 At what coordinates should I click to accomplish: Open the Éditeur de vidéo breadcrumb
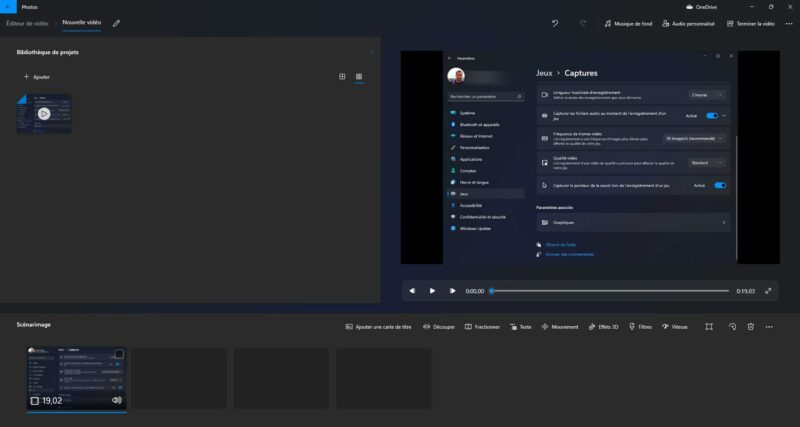[27, 23]
